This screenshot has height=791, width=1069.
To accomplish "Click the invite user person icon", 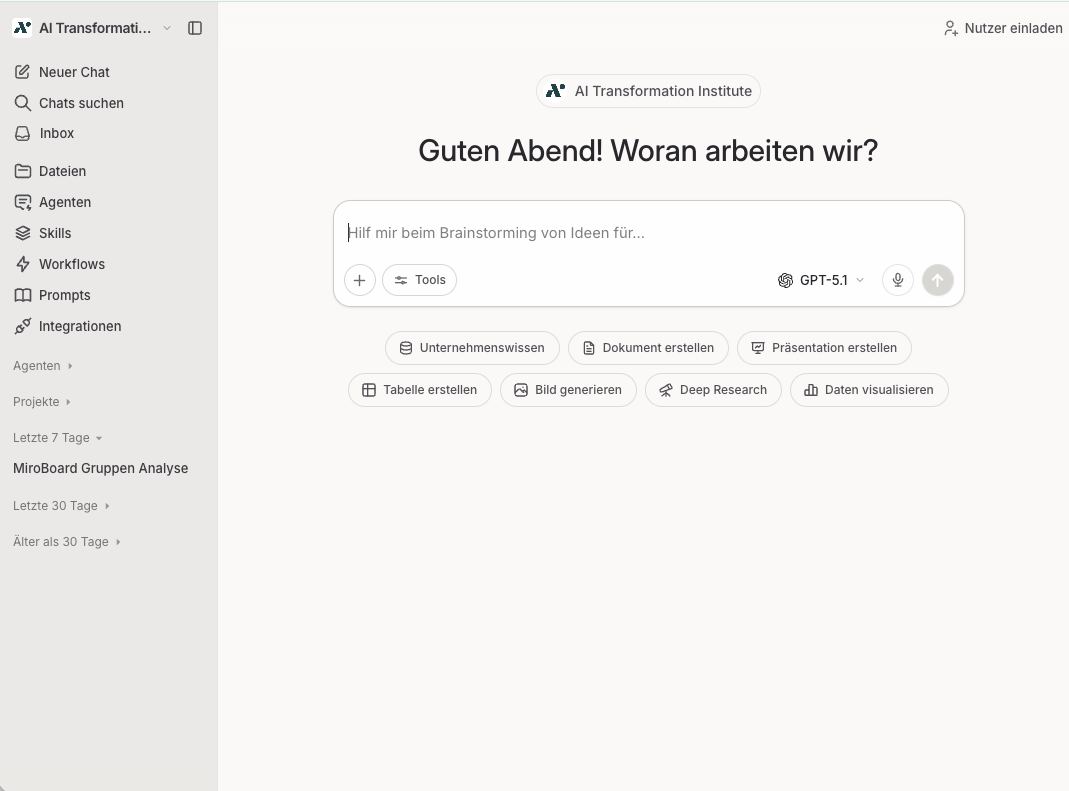I will pyautogui.click(x=950, y=28).
